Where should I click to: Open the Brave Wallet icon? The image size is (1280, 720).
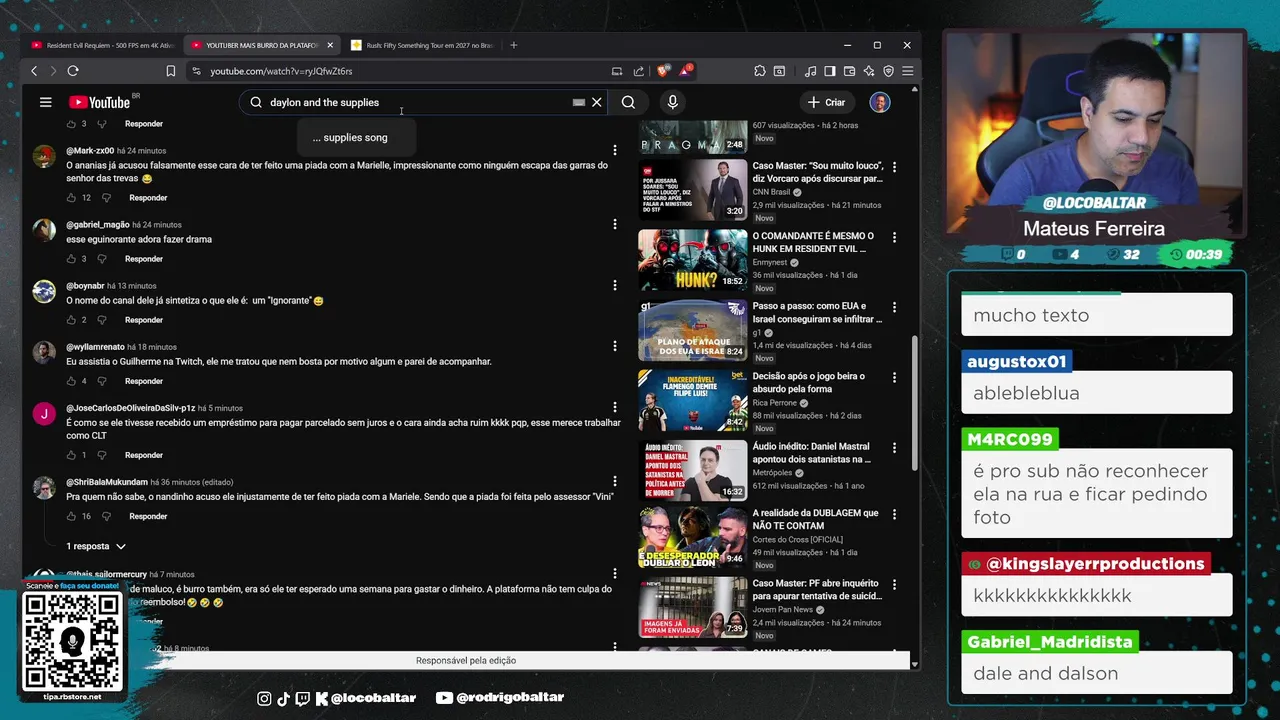click(x=849, y=71)
